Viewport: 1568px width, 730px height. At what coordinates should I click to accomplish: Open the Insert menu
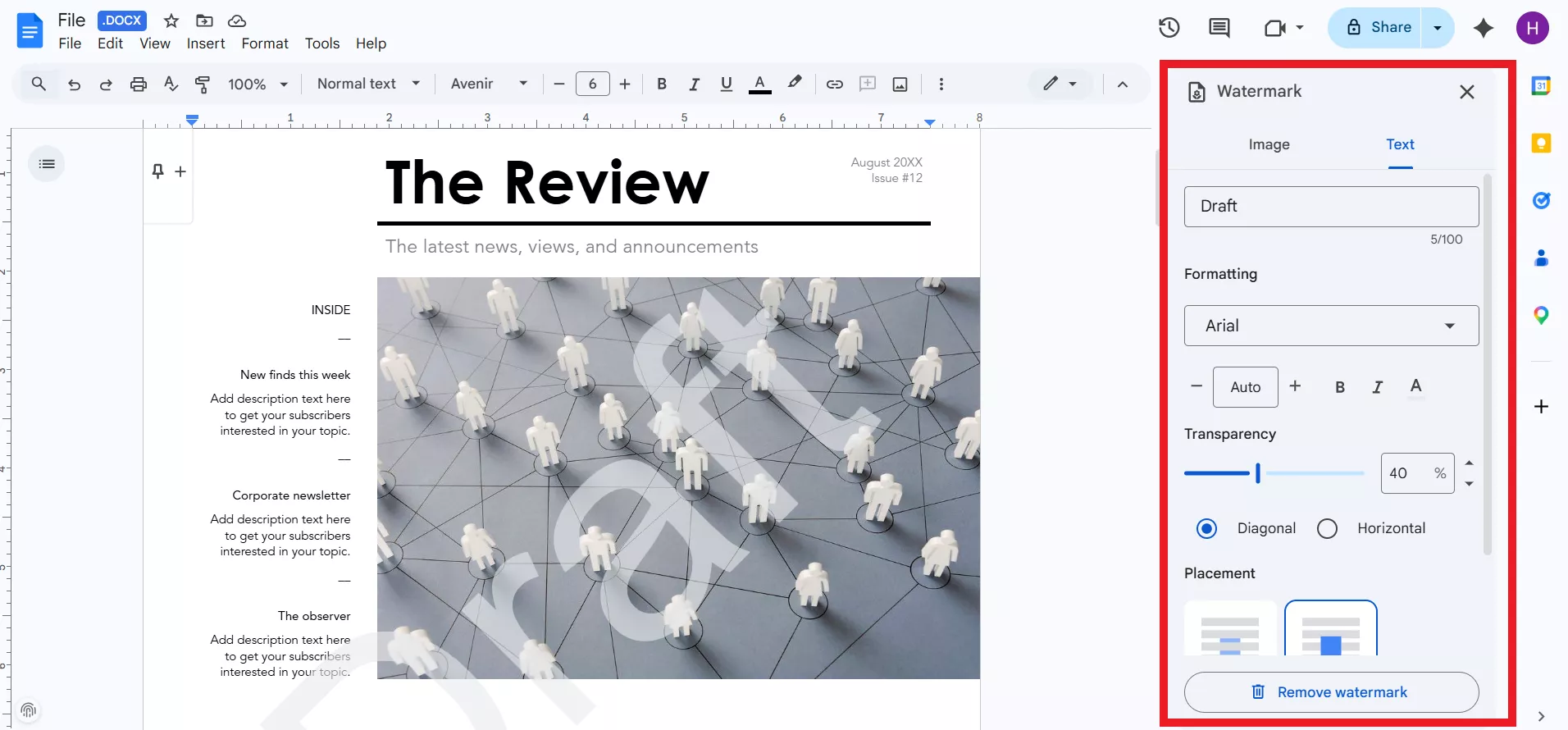click(x=206, y=43)
